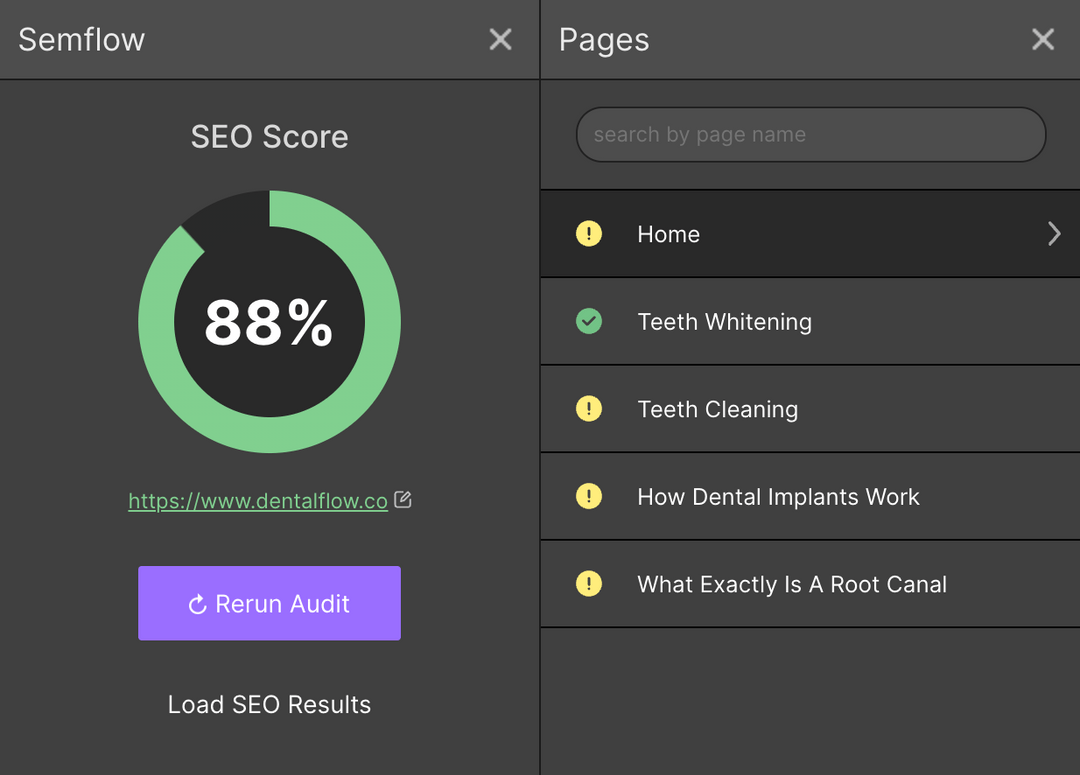Select the What Exactly Is A Root Canal page

click(x=800, y=584)
